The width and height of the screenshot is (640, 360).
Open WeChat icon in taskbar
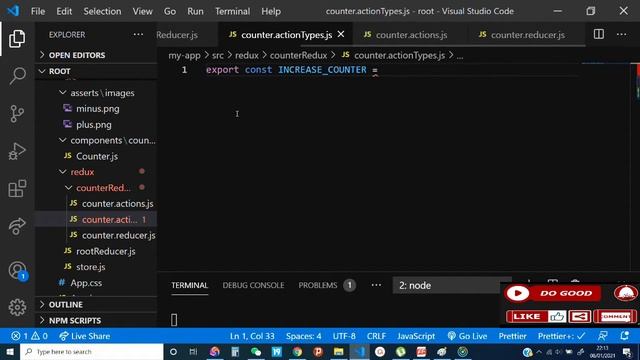(256, 351)
